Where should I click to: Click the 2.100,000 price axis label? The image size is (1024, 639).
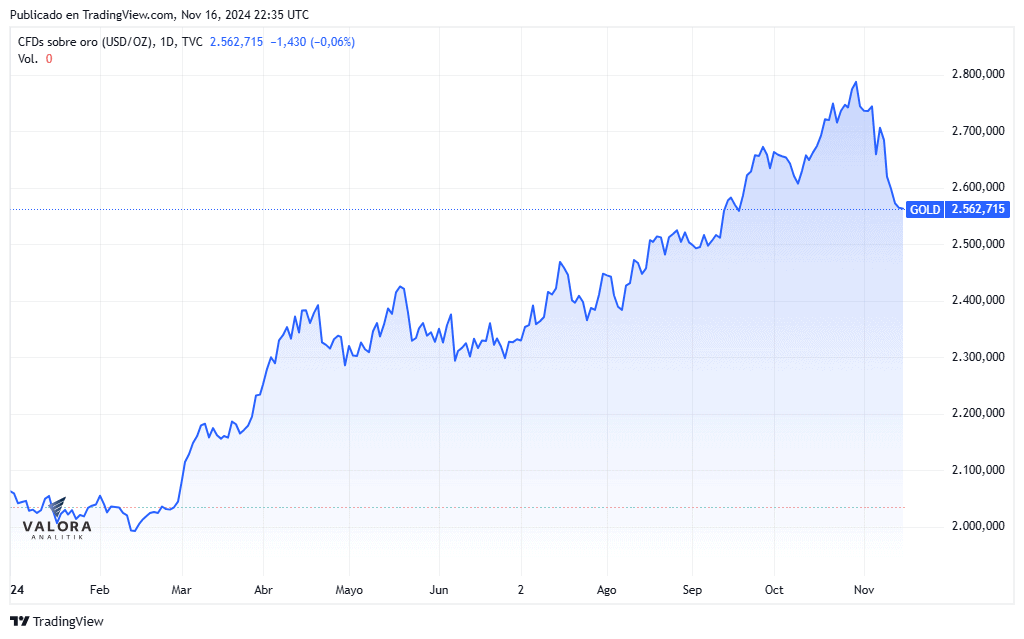click(x=978, y=470)
